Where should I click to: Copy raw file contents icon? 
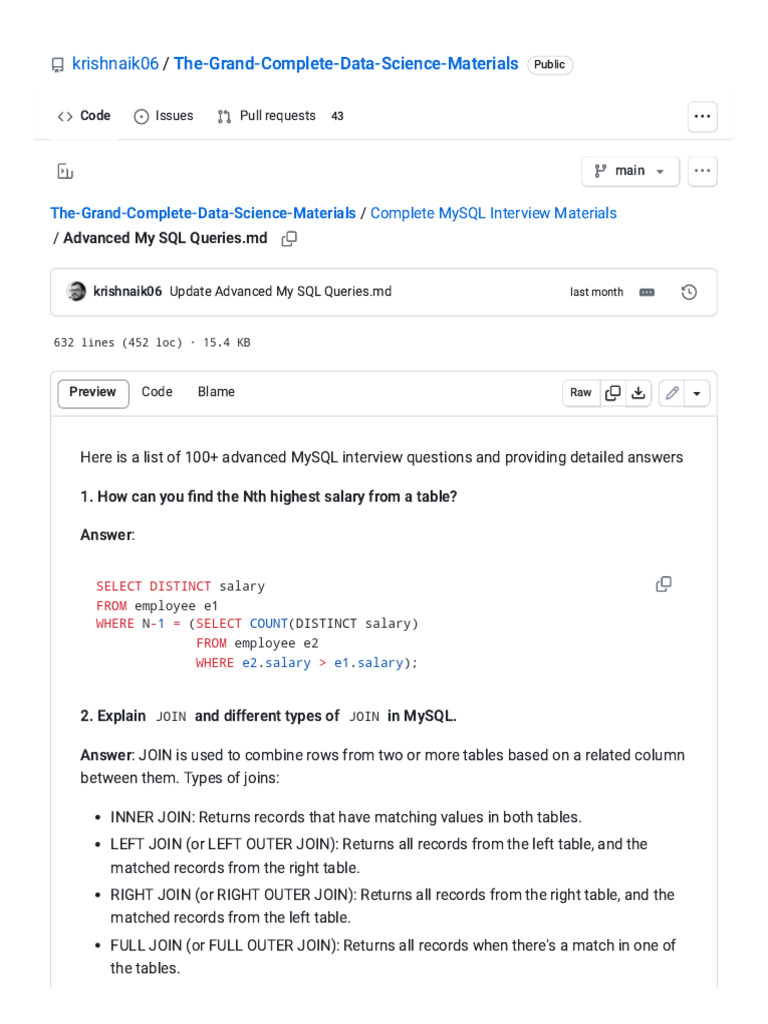pyautogui.click(x=613, y=393)
